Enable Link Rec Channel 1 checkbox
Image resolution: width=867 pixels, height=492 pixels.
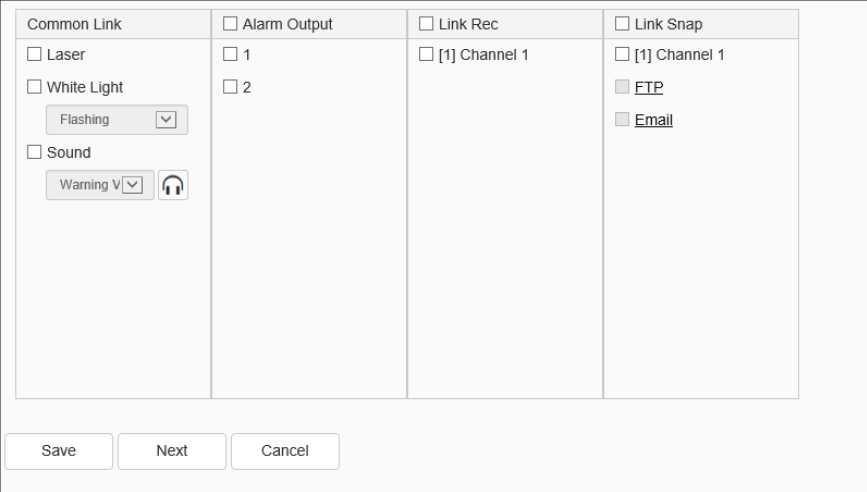pyautogui.click(x=426, y=55)
